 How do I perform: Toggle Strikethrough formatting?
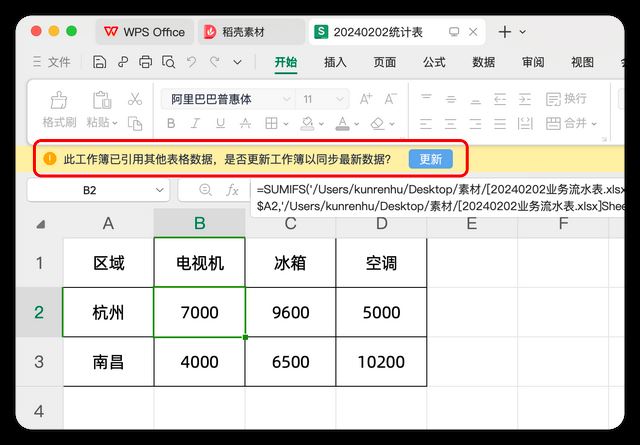point(245,123)
